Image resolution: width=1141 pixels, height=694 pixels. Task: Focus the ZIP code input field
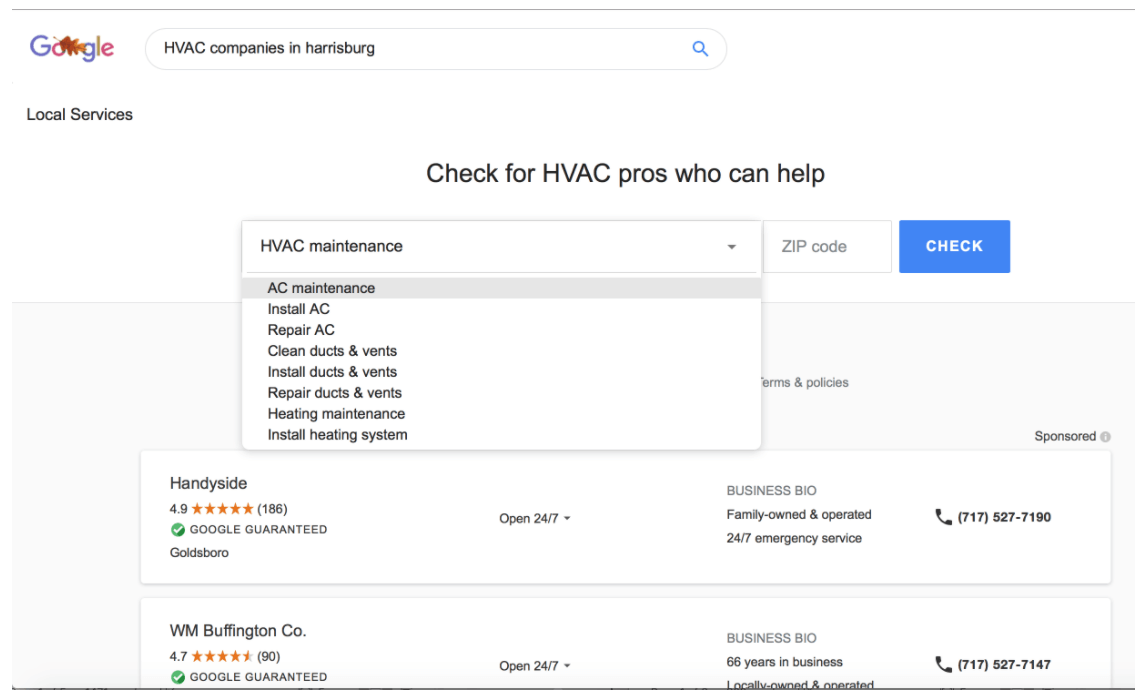[x=827, y=247]
